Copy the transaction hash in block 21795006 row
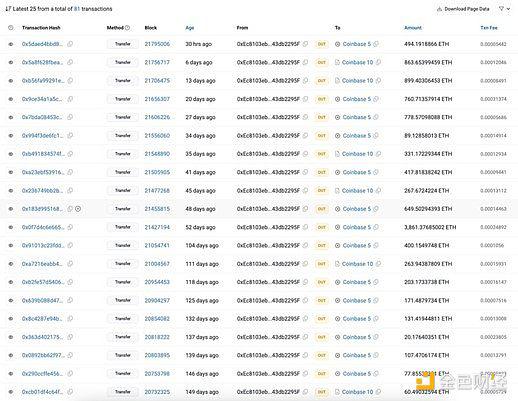Viewport: 518px width, 401px height. (x=70, y=44)
